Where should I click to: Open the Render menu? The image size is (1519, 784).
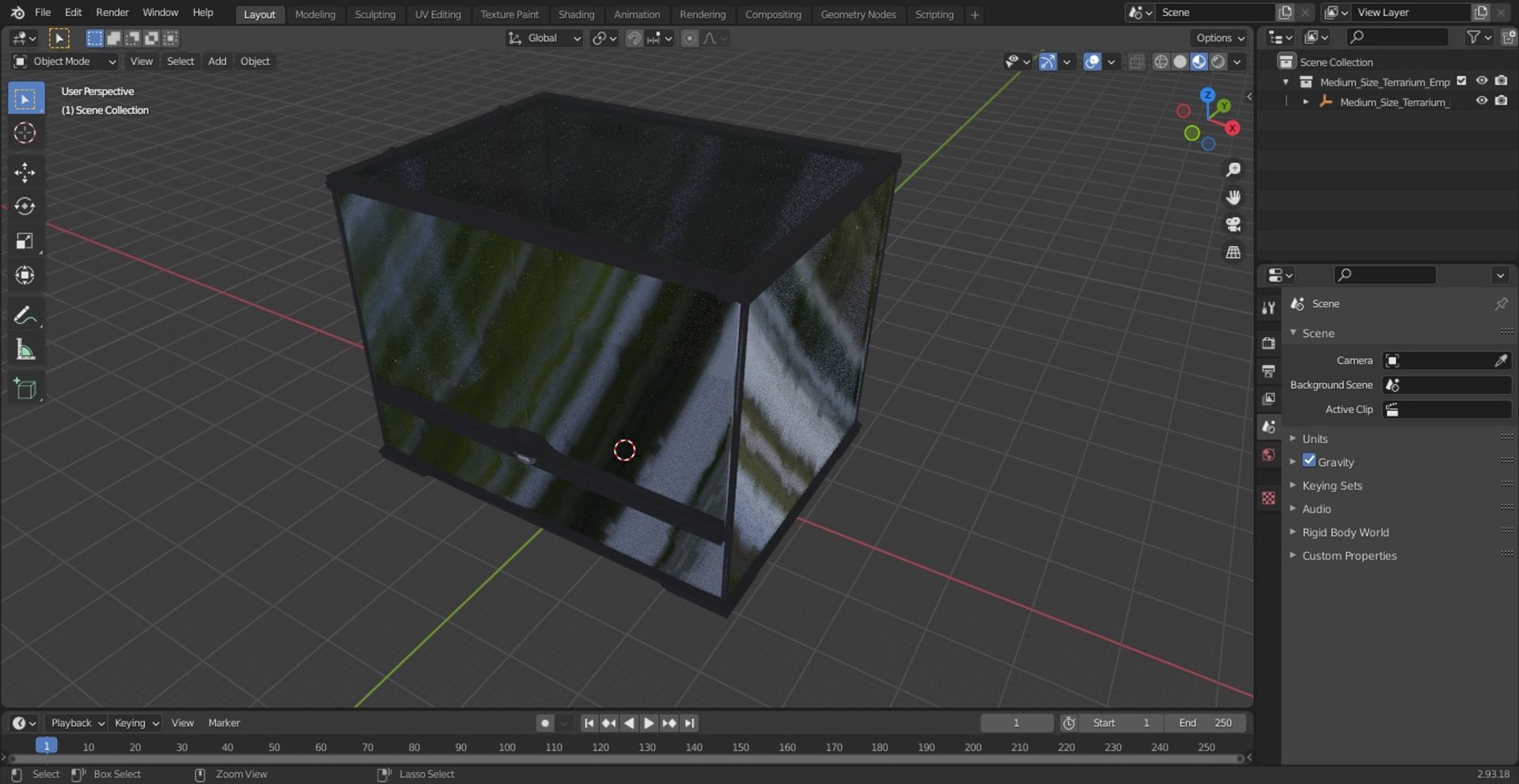(x=112, y=13)
